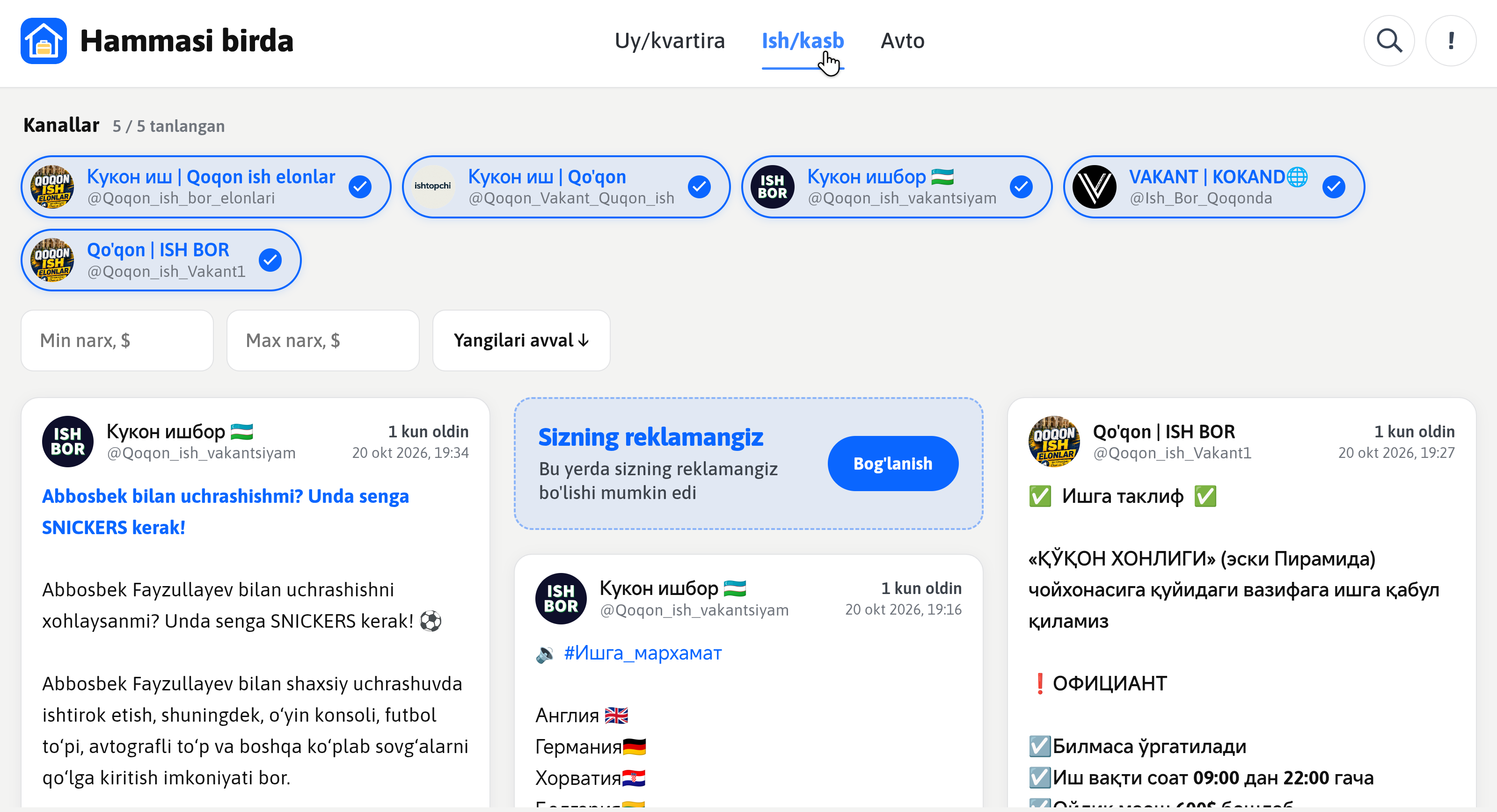The height and width of the screenshot is (812, 1497).
Task: Click ISH BOR avatar in Qoqon_ish_vakantsiyam chip
Action: coord(772,187)
